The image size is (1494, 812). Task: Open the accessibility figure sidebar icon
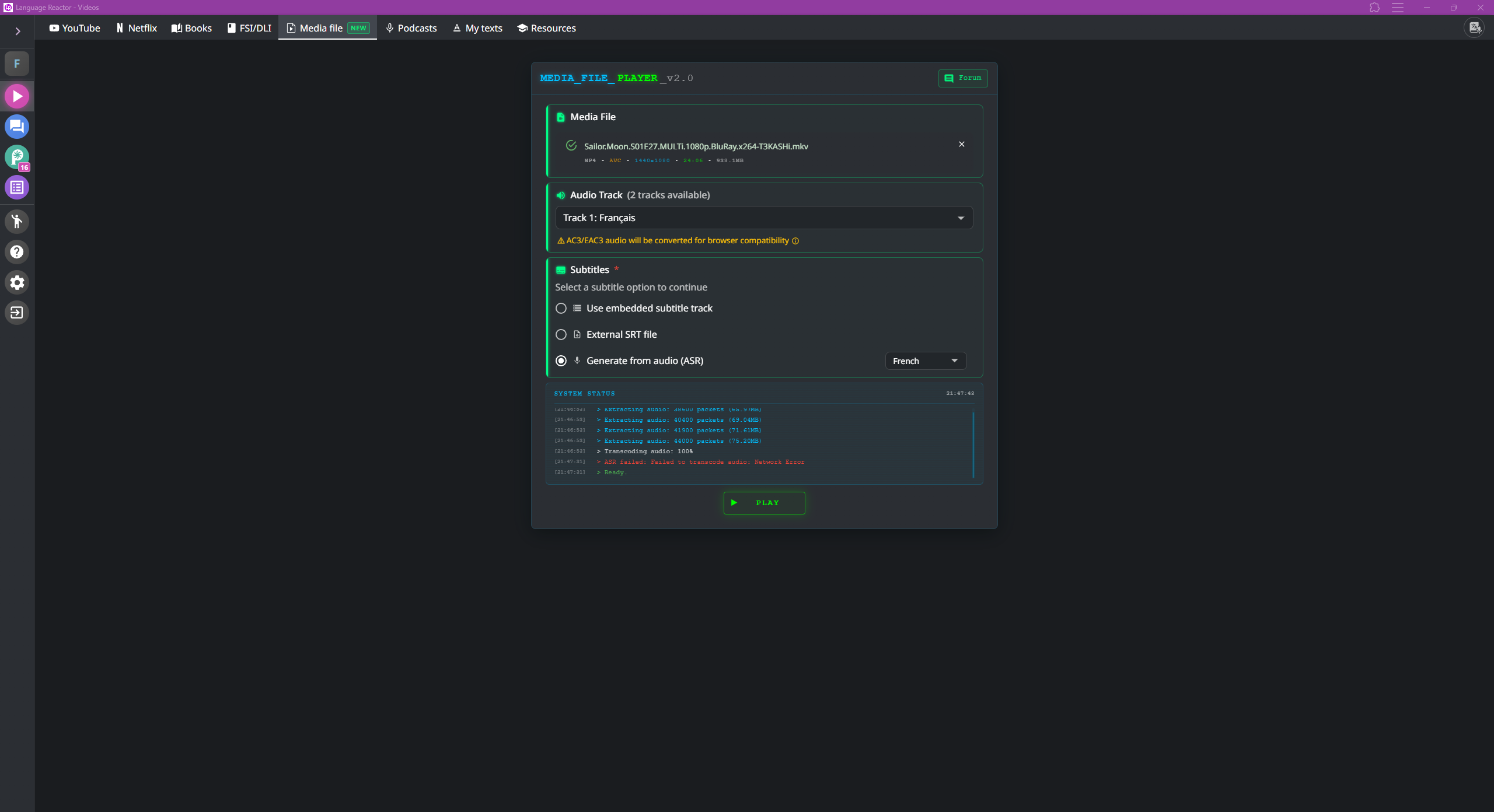[x=17, y=222]
